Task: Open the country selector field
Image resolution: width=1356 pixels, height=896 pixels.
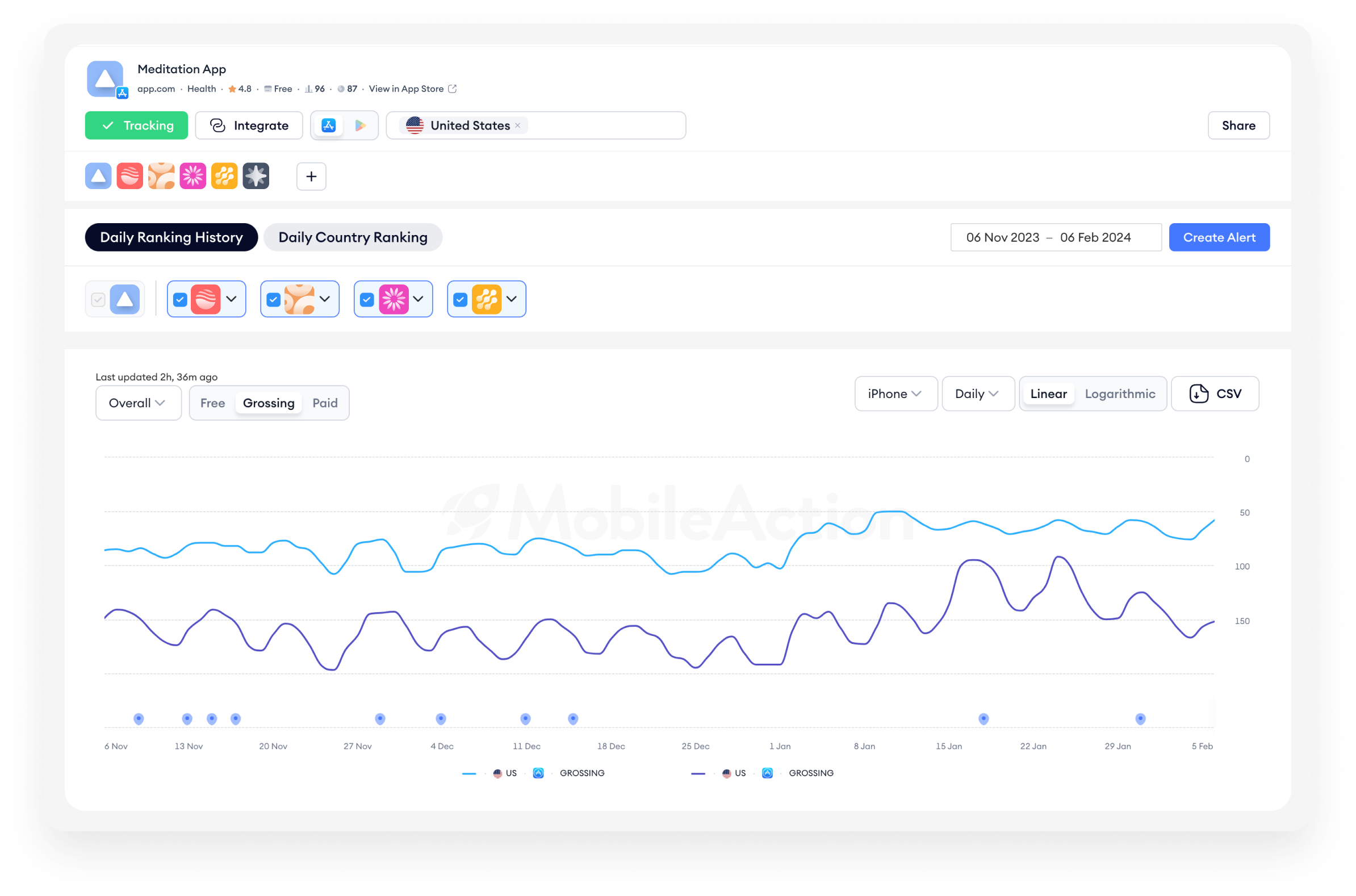Action: (536, 125)
